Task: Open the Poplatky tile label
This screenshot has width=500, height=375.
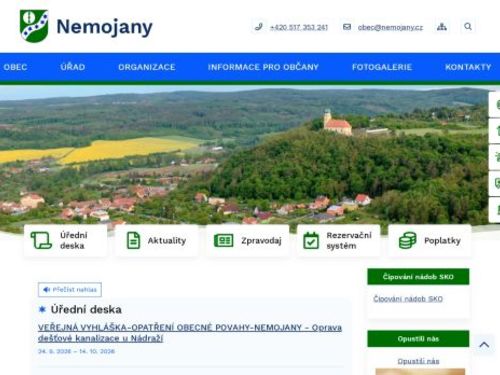Action: pos(442,241)
